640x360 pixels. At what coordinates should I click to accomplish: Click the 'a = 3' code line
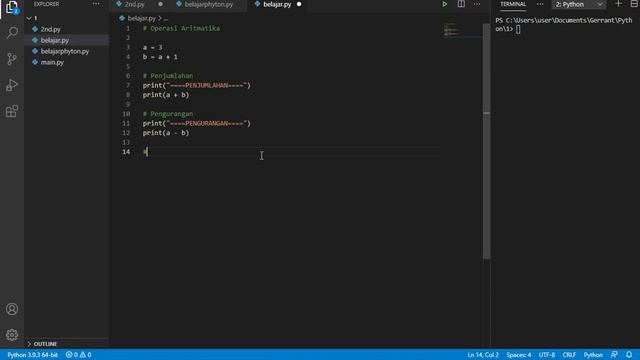tap(152, 47)
